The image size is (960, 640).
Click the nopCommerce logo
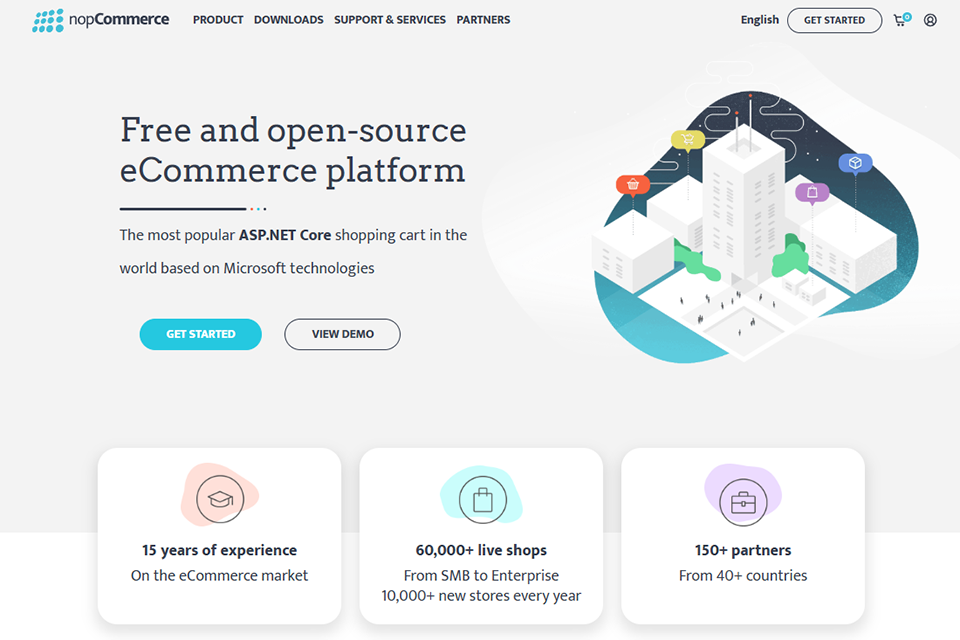[101, 20]
